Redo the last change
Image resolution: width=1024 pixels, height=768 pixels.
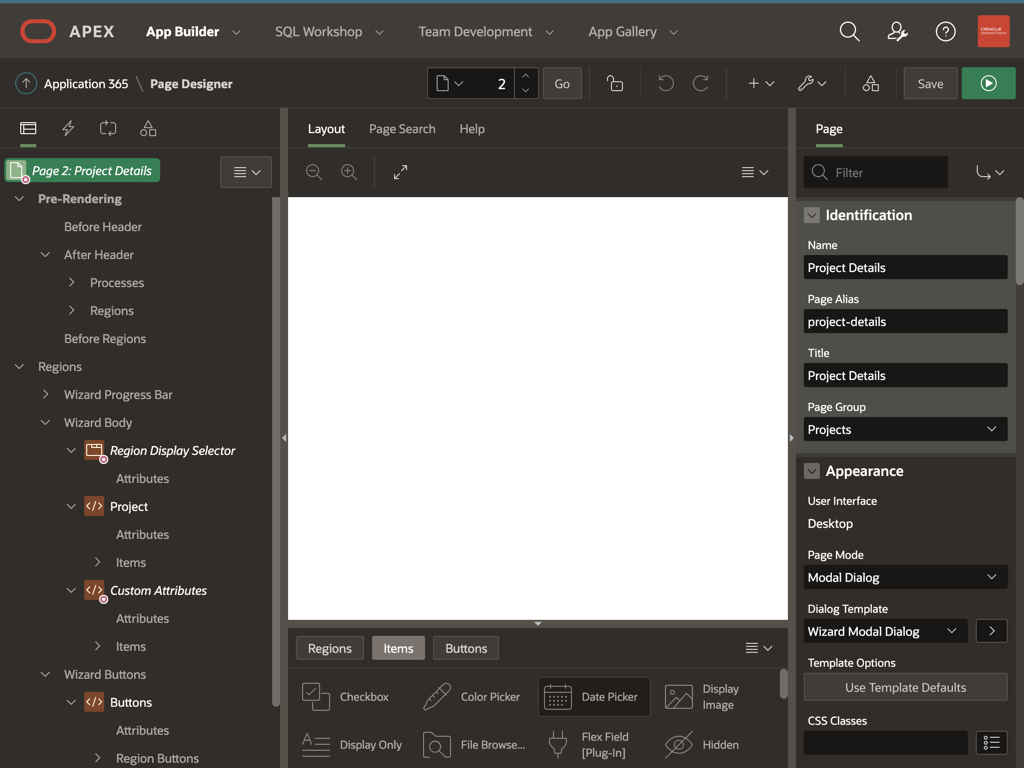[x=701, y=84]
